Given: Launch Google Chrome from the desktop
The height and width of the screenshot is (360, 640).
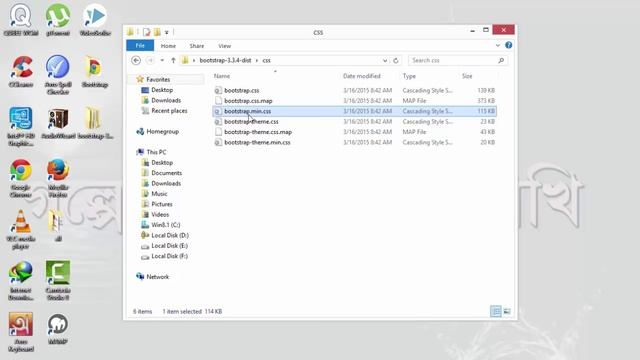Looking at the screenshot, I should click(21, 178).
